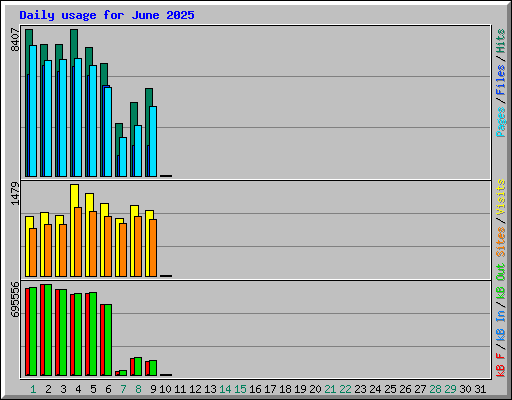Click the cyan pages bar for day 7

[x=123, y=157]
